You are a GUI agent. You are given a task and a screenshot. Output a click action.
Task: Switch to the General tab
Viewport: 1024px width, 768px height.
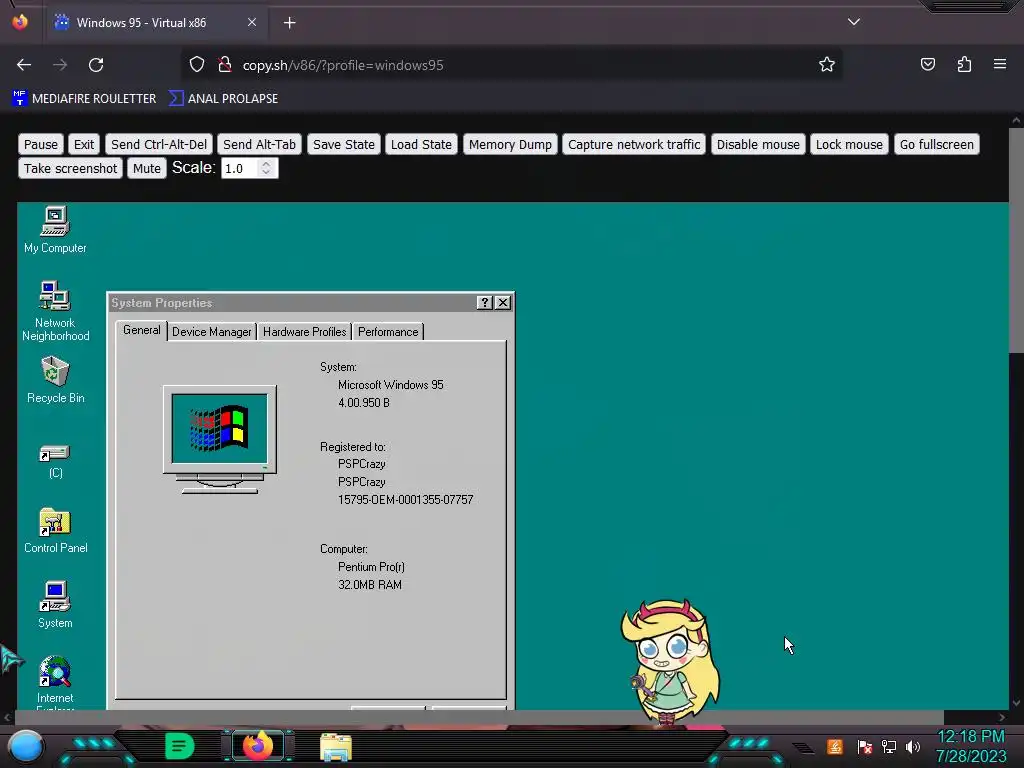coord(142,330)
